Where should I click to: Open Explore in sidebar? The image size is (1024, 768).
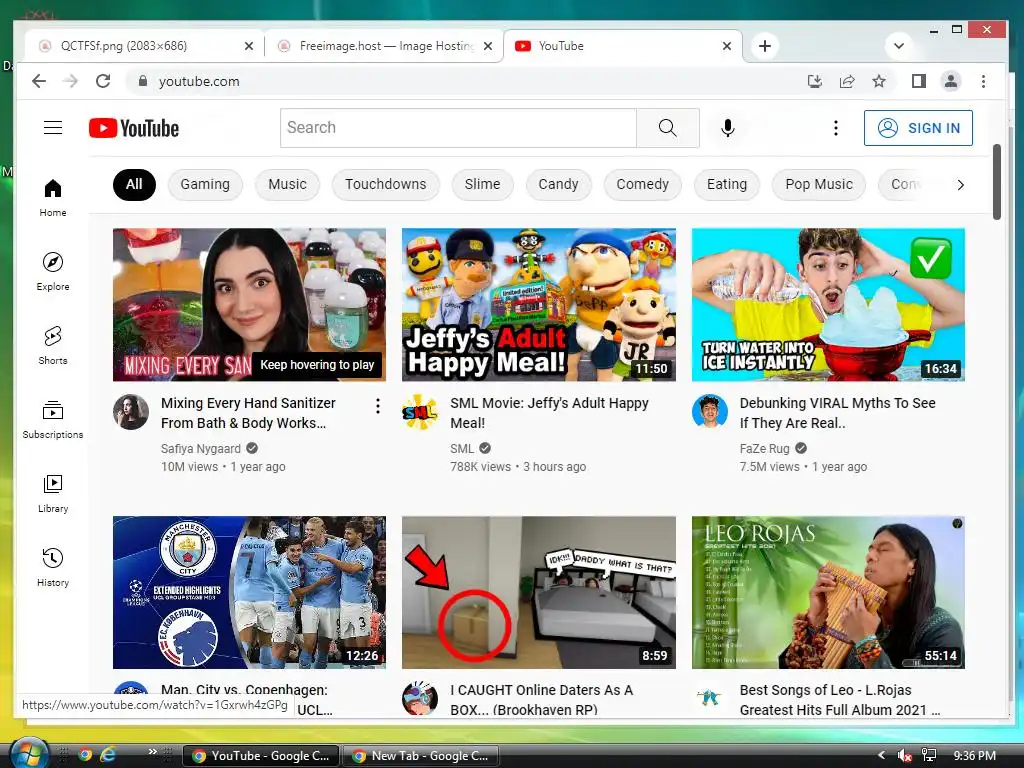(53, 272)
